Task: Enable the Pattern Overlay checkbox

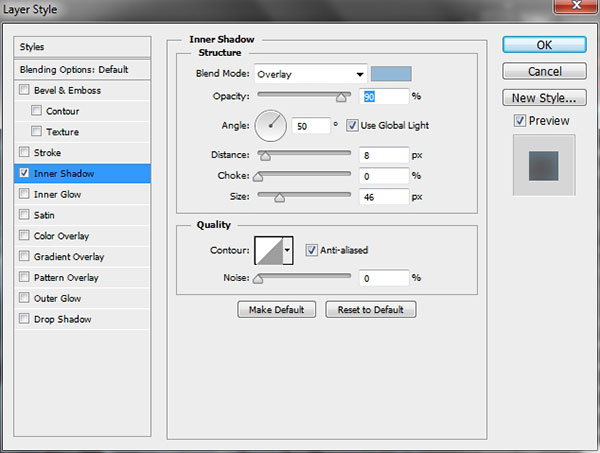Action: [24, 277]
